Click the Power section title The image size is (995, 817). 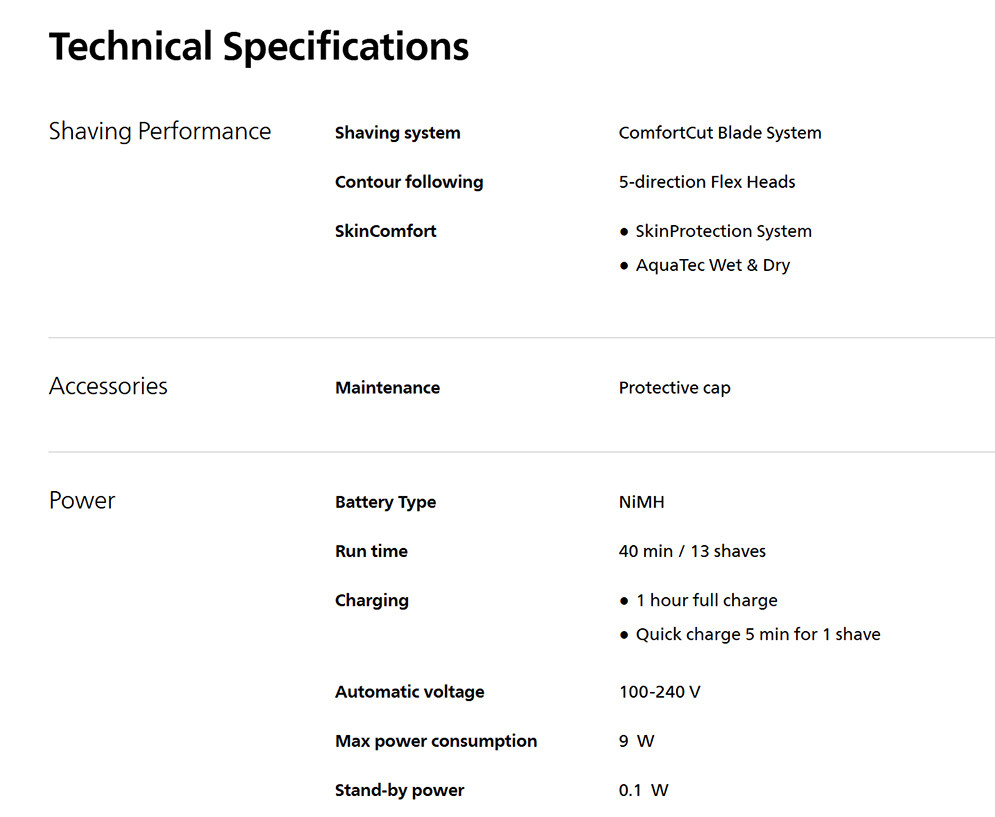(x=82, y=500)
